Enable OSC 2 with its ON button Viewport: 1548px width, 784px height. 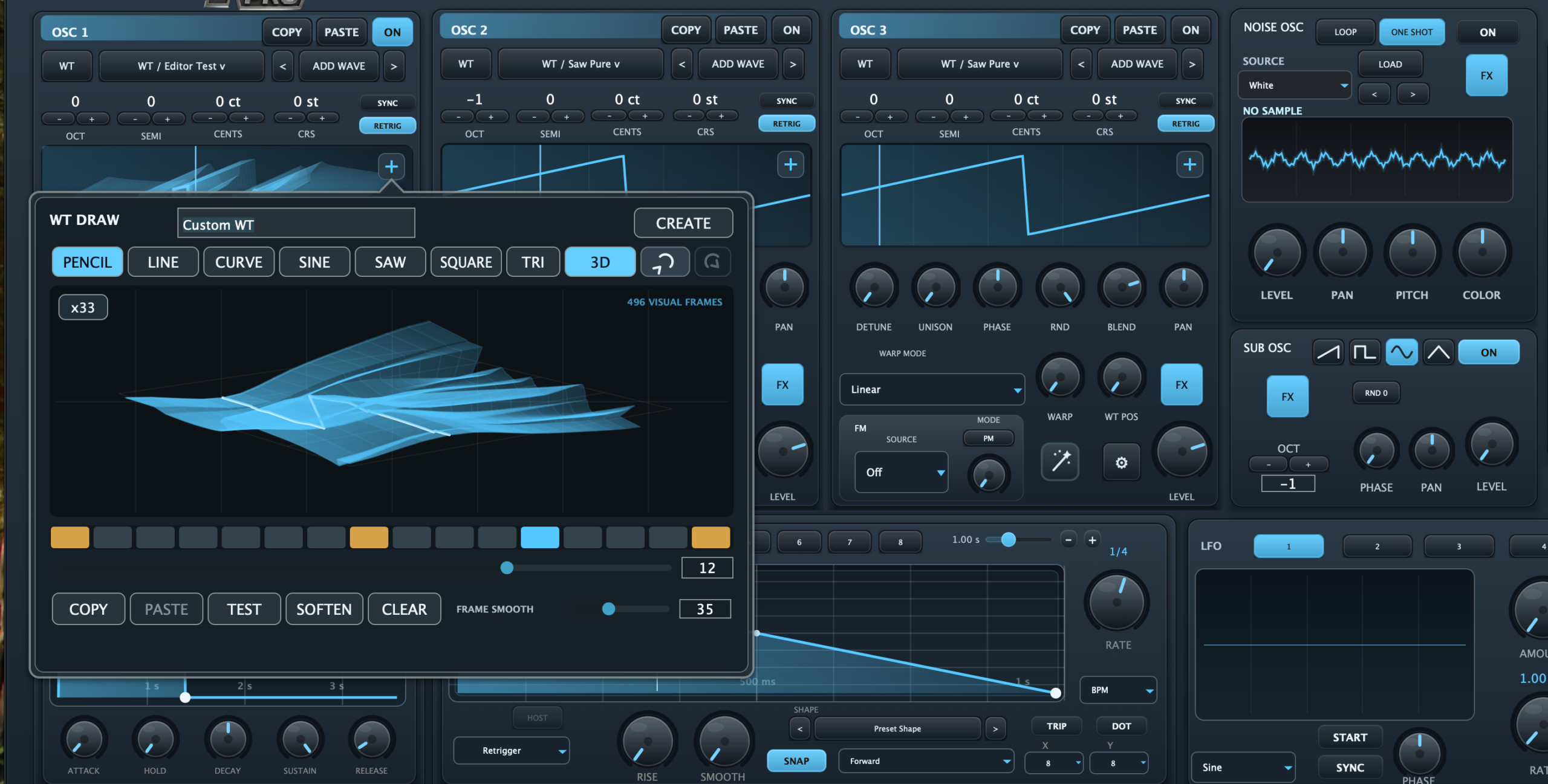[792, 30]
